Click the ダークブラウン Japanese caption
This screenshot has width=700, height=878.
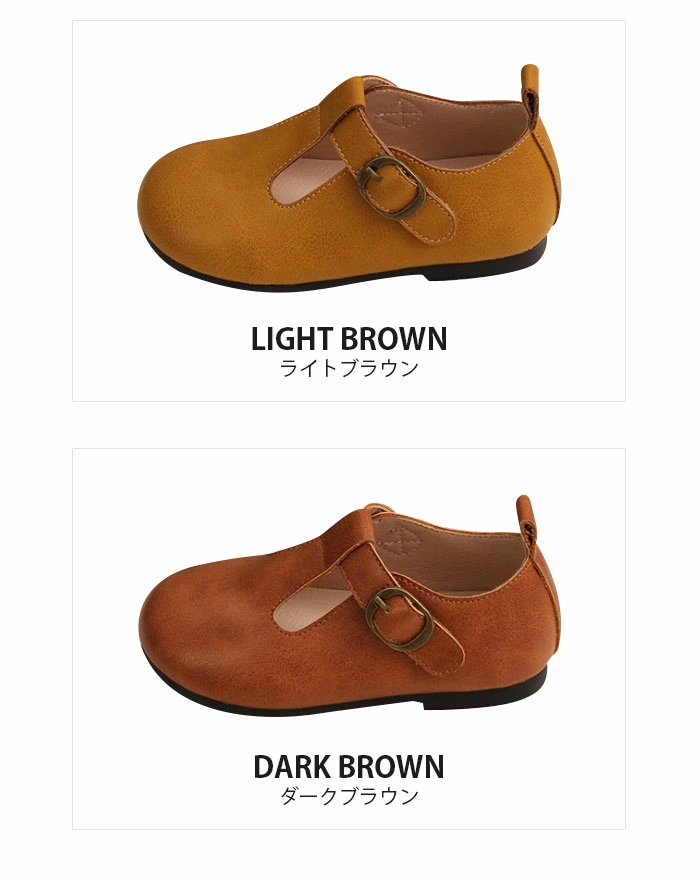pyautogui.click(x=349, y=795)
